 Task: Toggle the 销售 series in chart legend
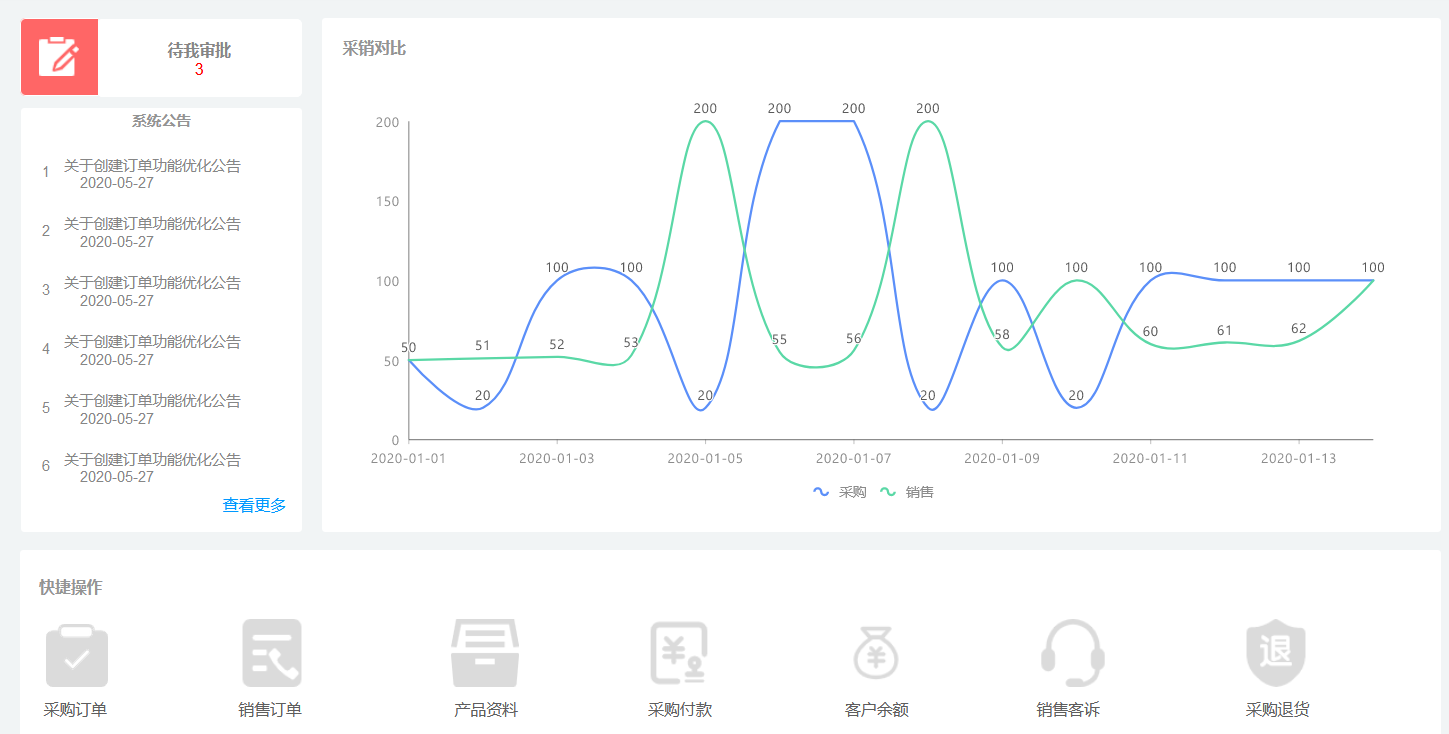(906, 492)
